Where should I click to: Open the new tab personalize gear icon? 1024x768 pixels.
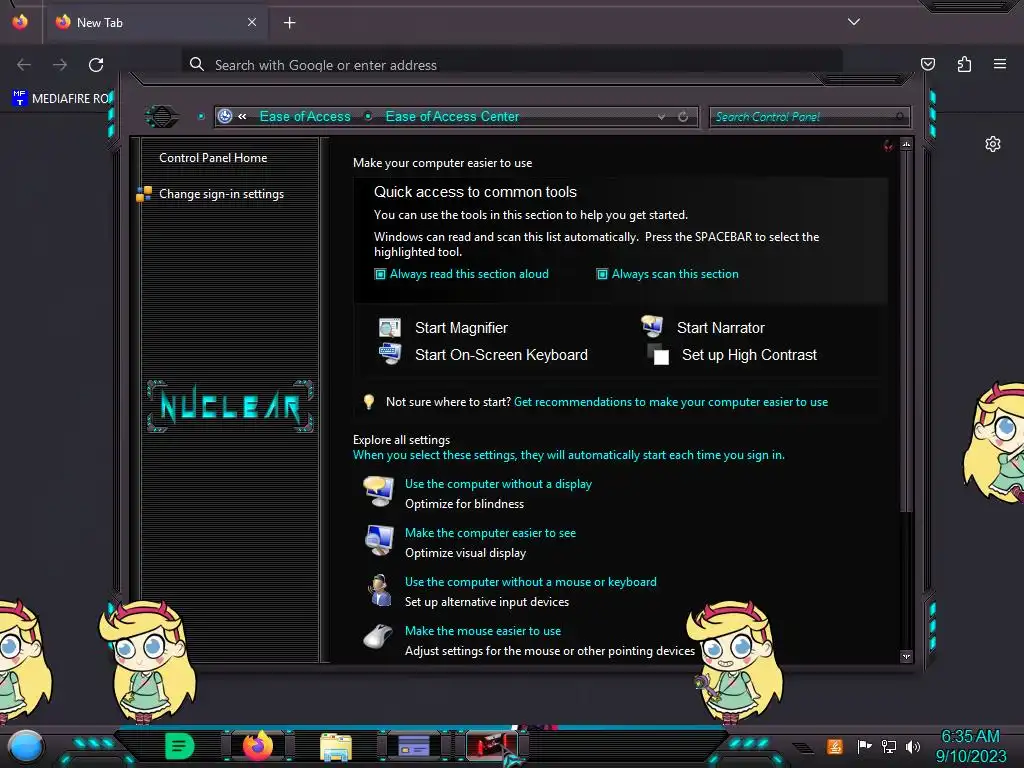coord(993,144)
